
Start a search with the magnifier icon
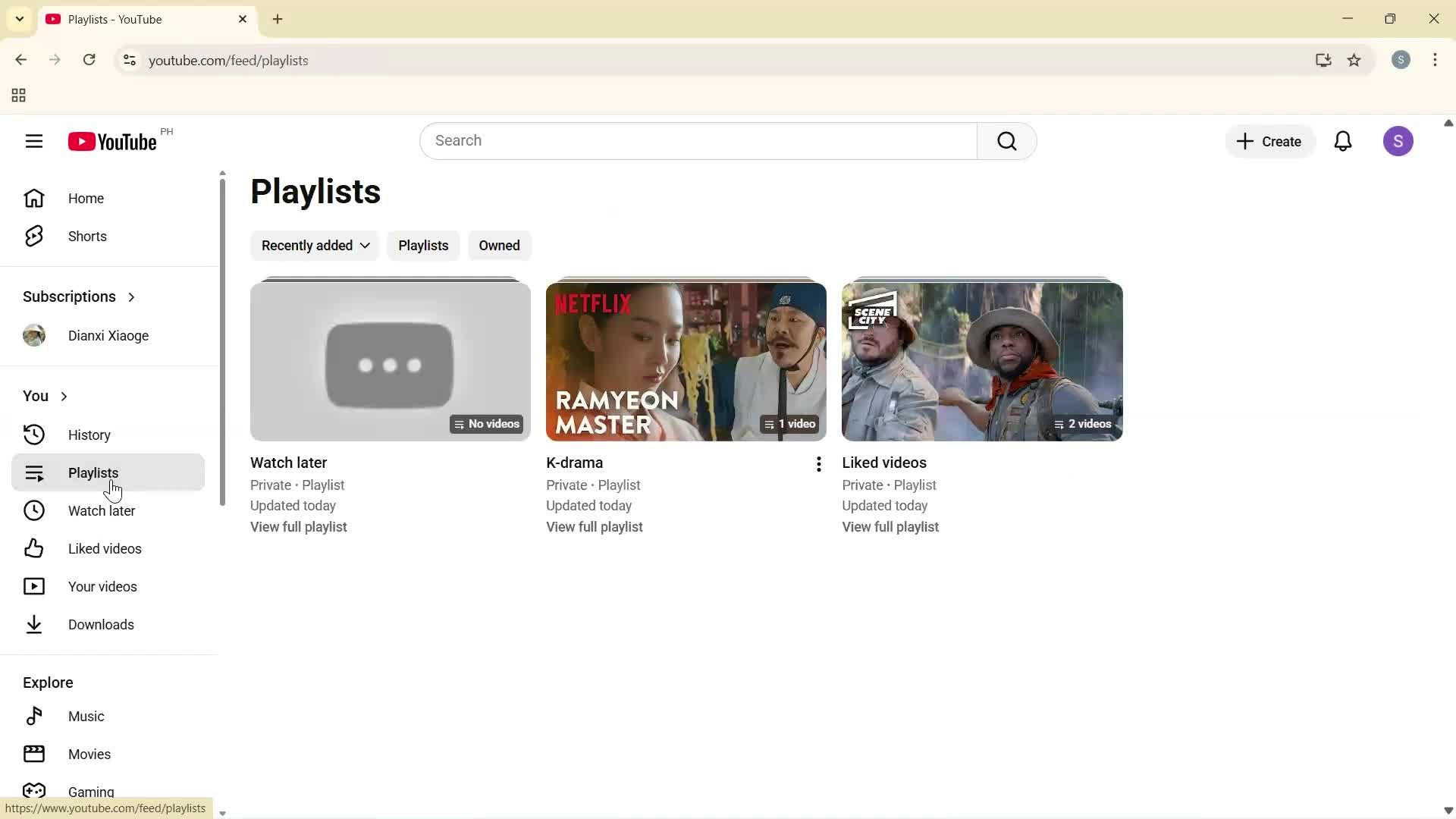click(1006, 141)
